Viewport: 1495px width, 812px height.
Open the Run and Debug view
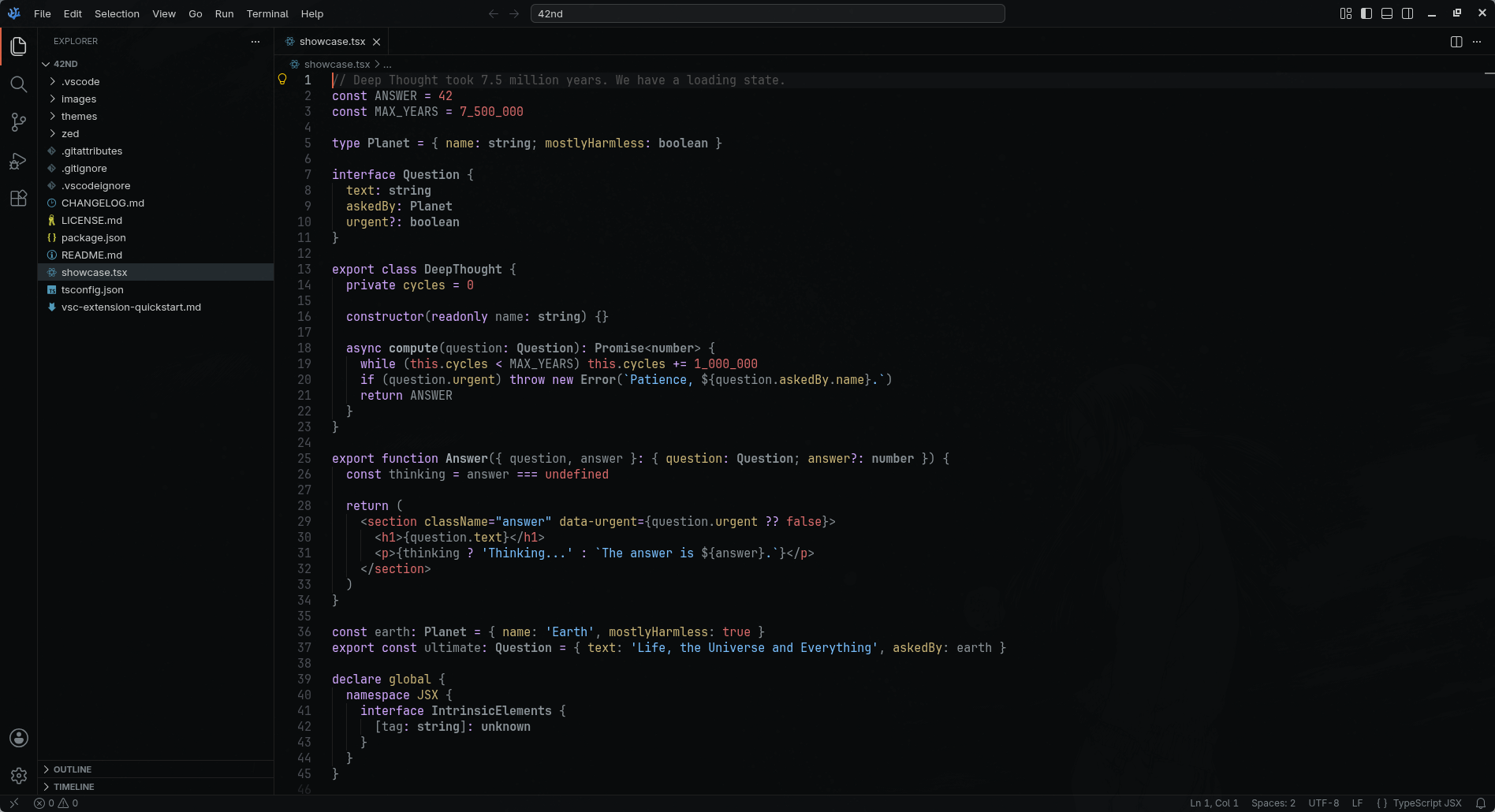[x=19, y=161]
